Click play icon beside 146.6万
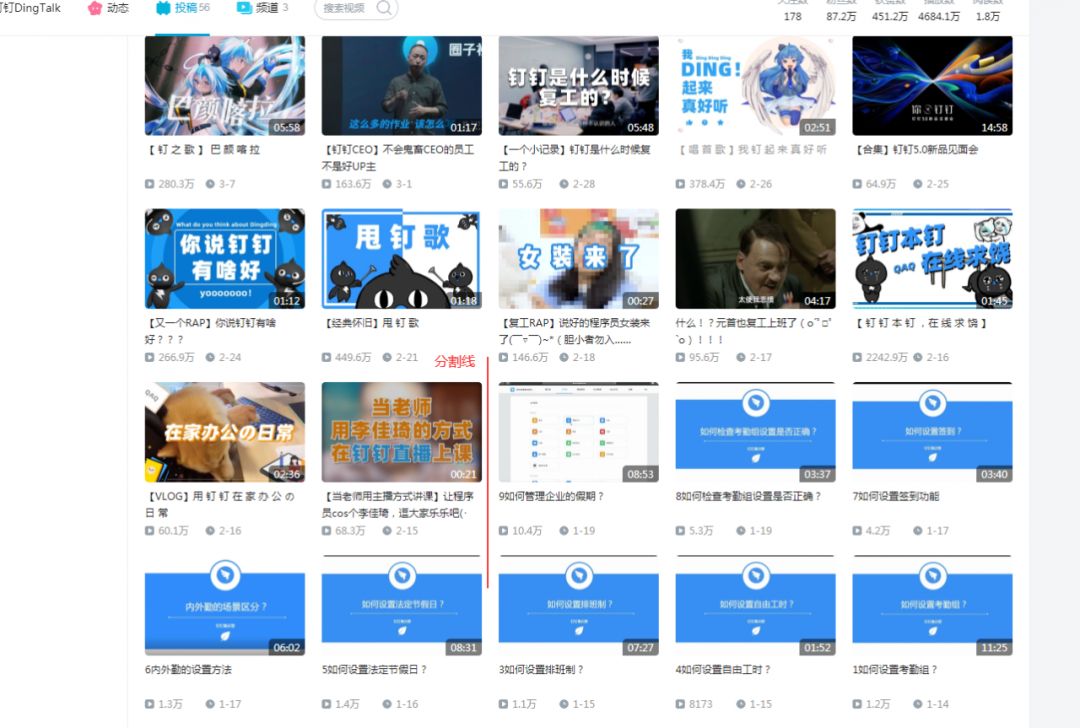1080x728 pixels. click(503, 357)
